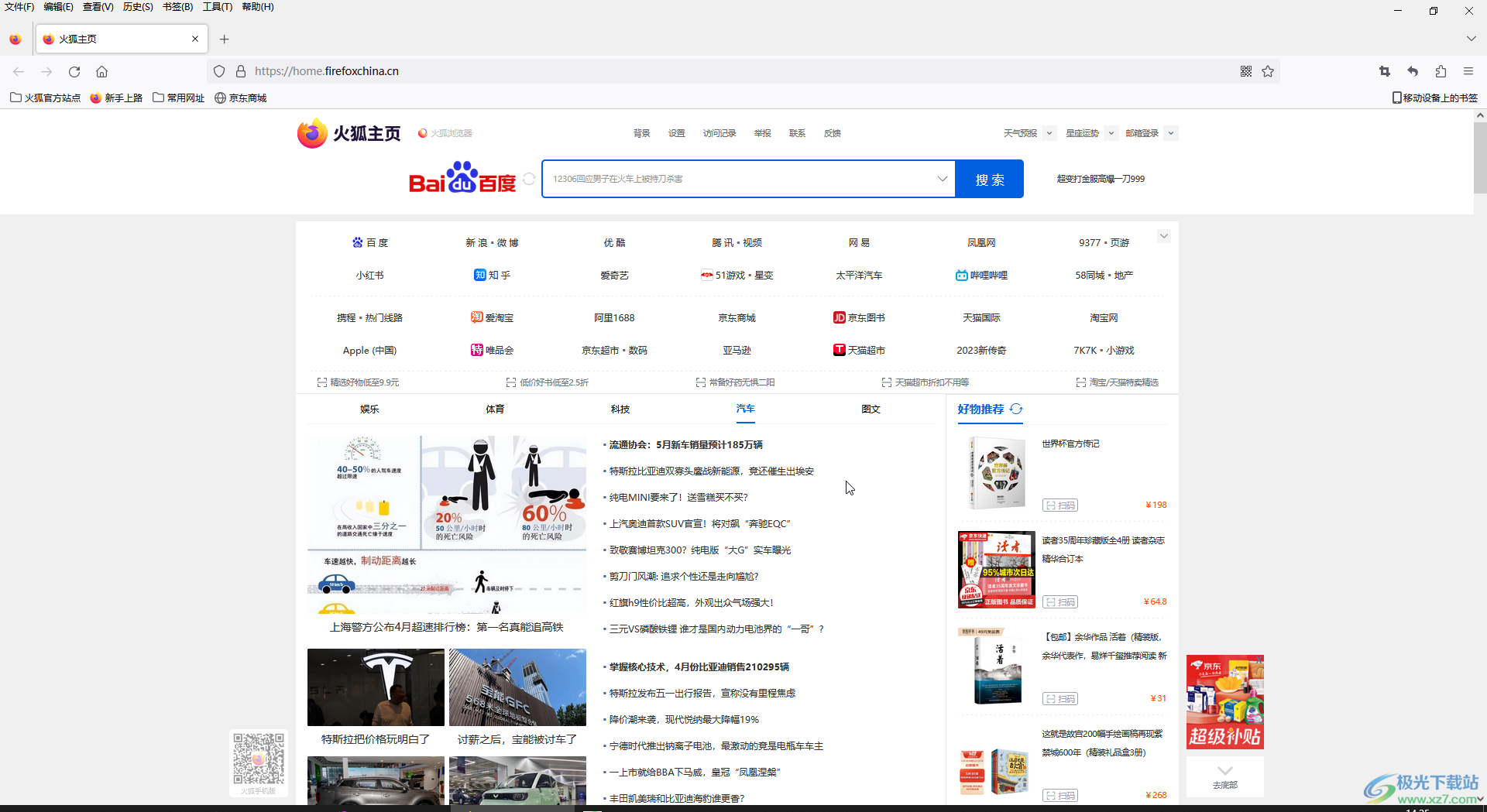Open the 天猫超市 site link

[859, 350]
